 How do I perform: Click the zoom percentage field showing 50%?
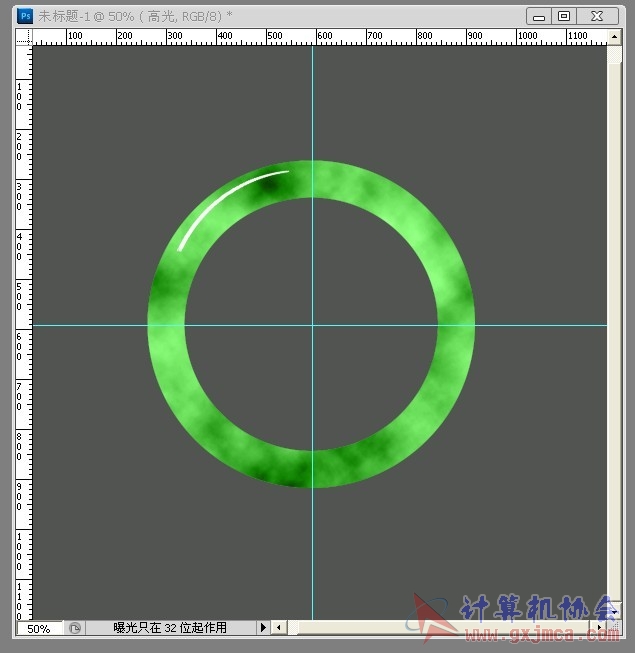point(39,628)
